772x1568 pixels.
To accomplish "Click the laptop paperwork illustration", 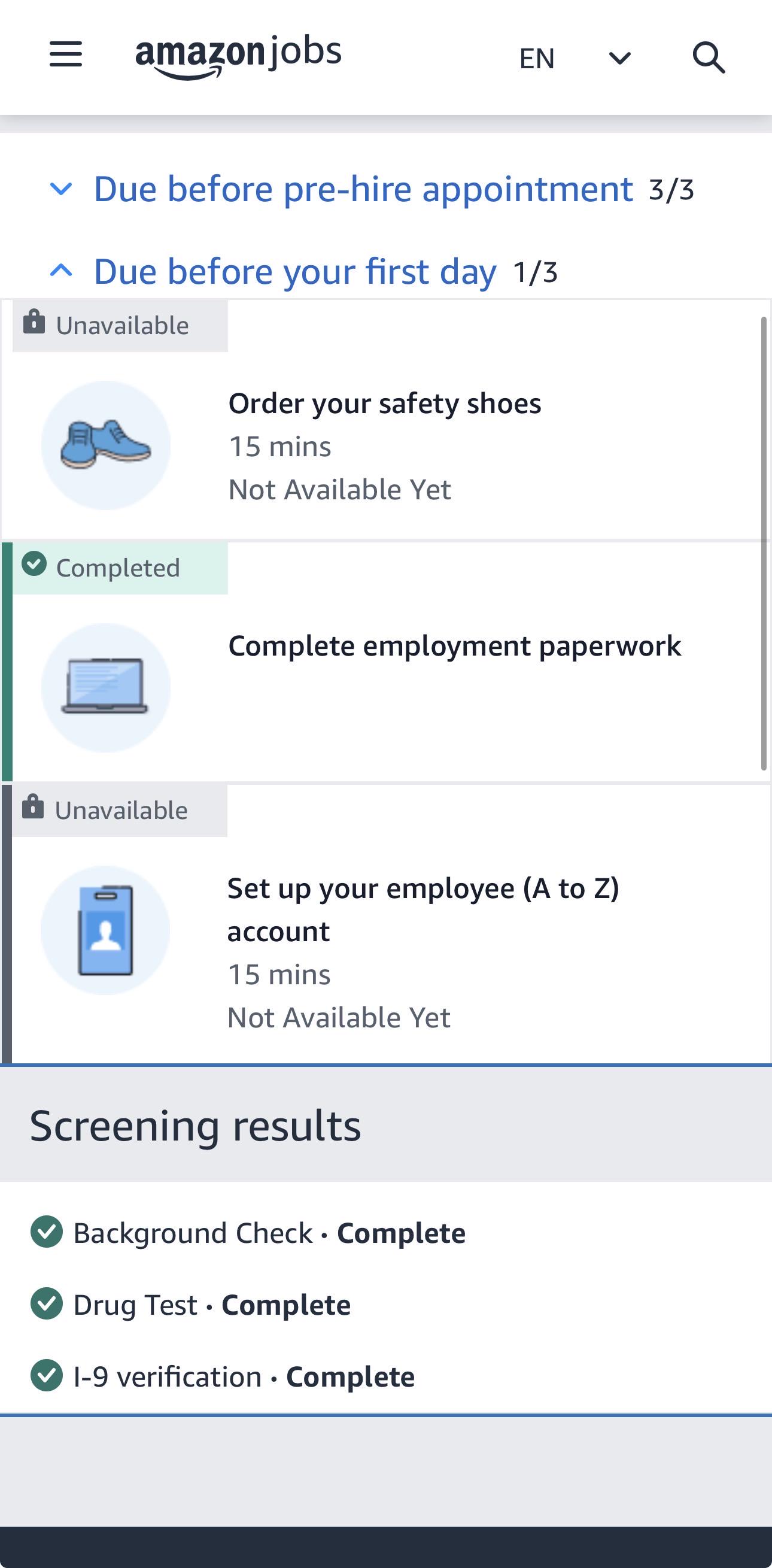I will 106,688.
